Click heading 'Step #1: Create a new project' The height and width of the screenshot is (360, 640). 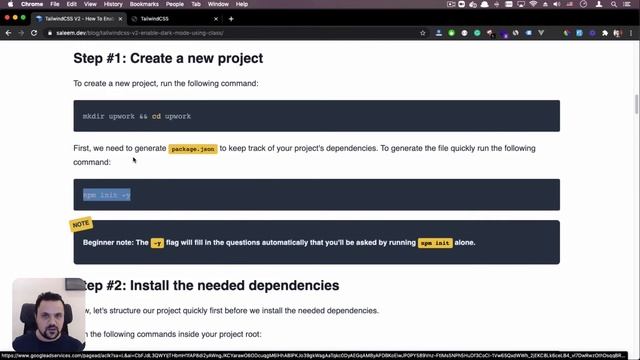(x=168, y=58)
